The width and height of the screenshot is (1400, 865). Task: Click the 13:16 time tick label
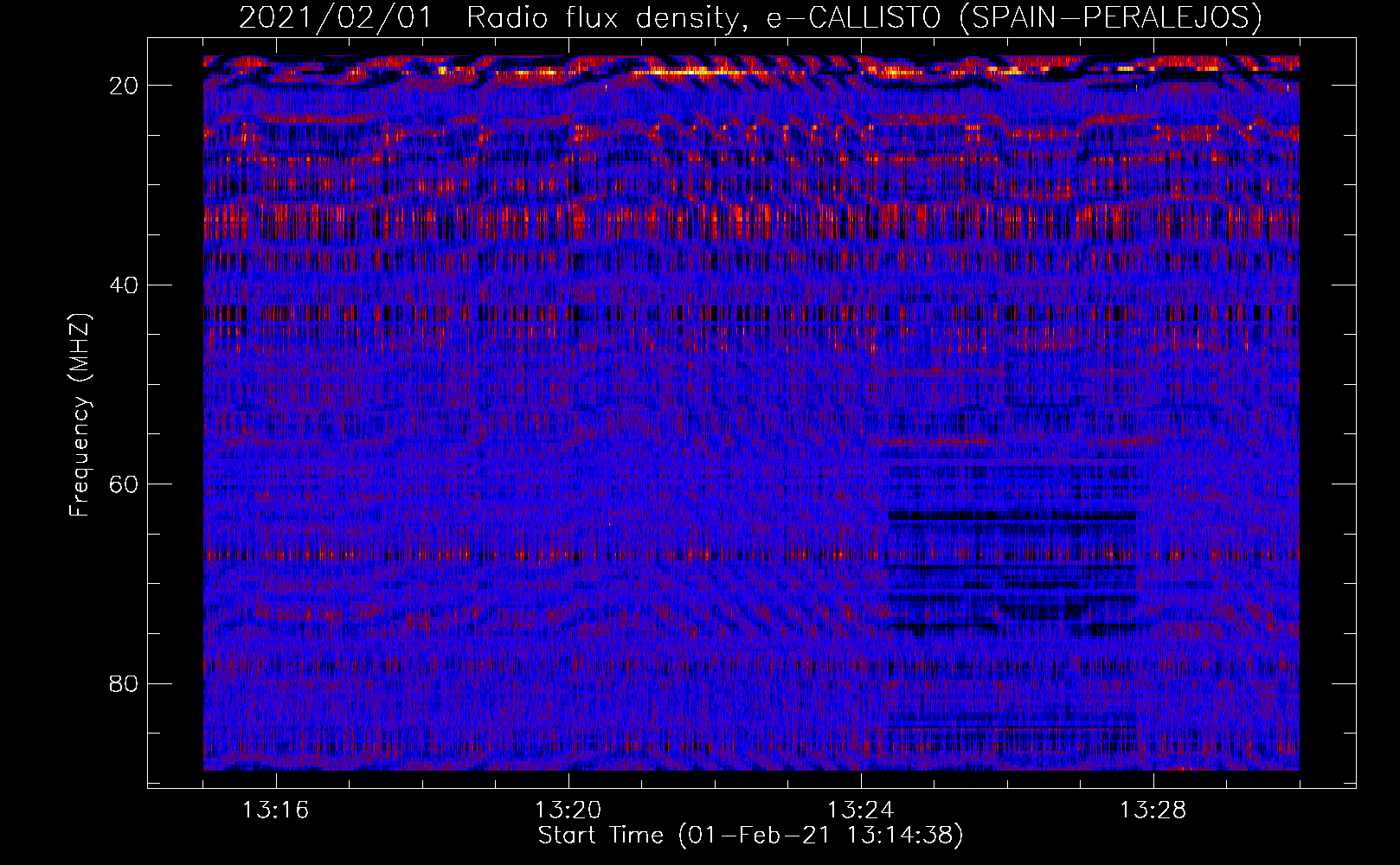275,811
